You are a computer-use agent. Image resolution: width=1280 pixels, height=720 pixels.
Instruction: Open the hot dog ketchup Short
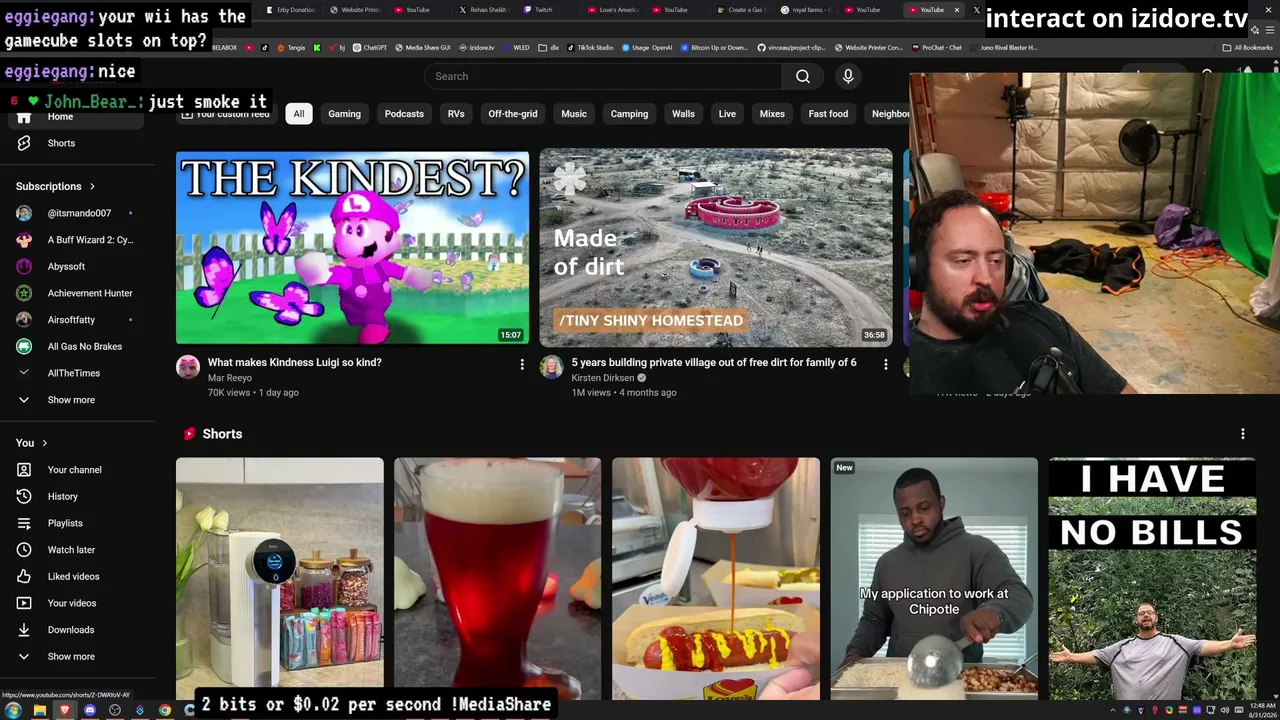click(x=716, y=579)
